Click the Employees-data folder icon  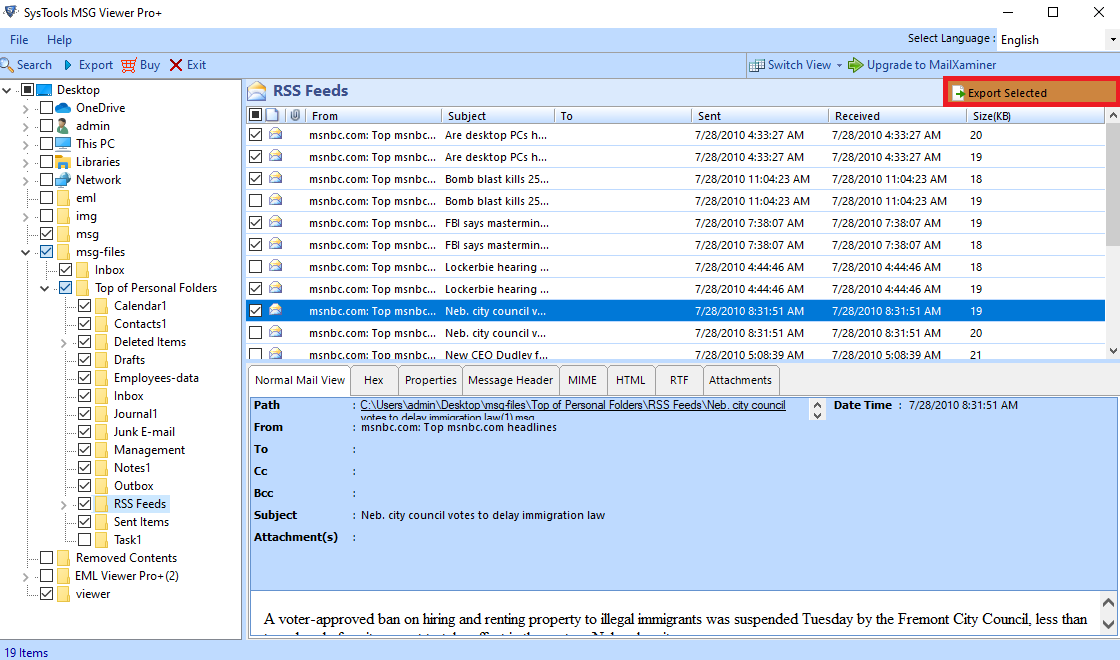point(101,378)
